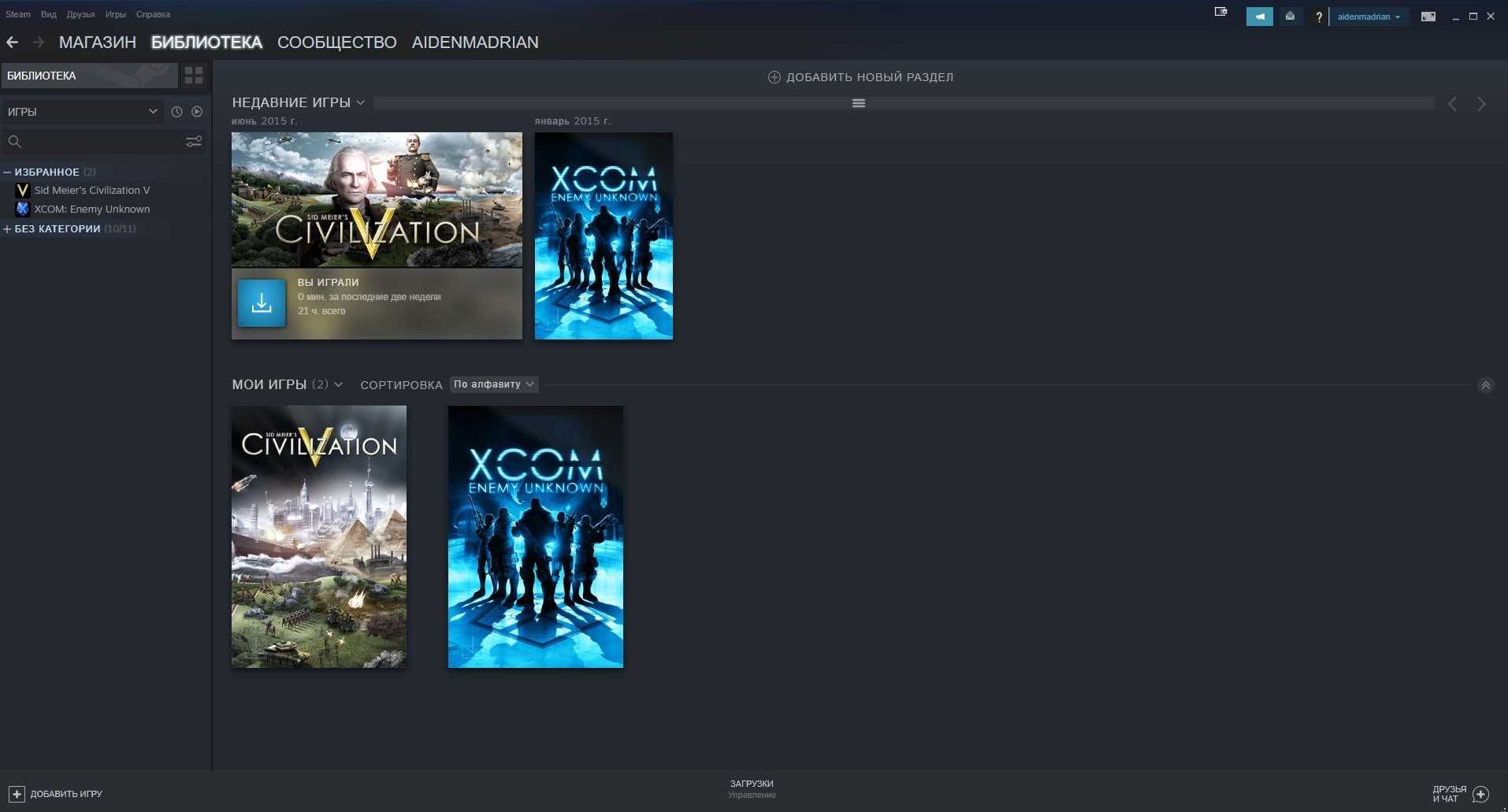The width and height of the screenshot is (1508, 812).
Task: Click the июнь 2015 г. date label
Action: pyautogui.click(x=264, y=121)
